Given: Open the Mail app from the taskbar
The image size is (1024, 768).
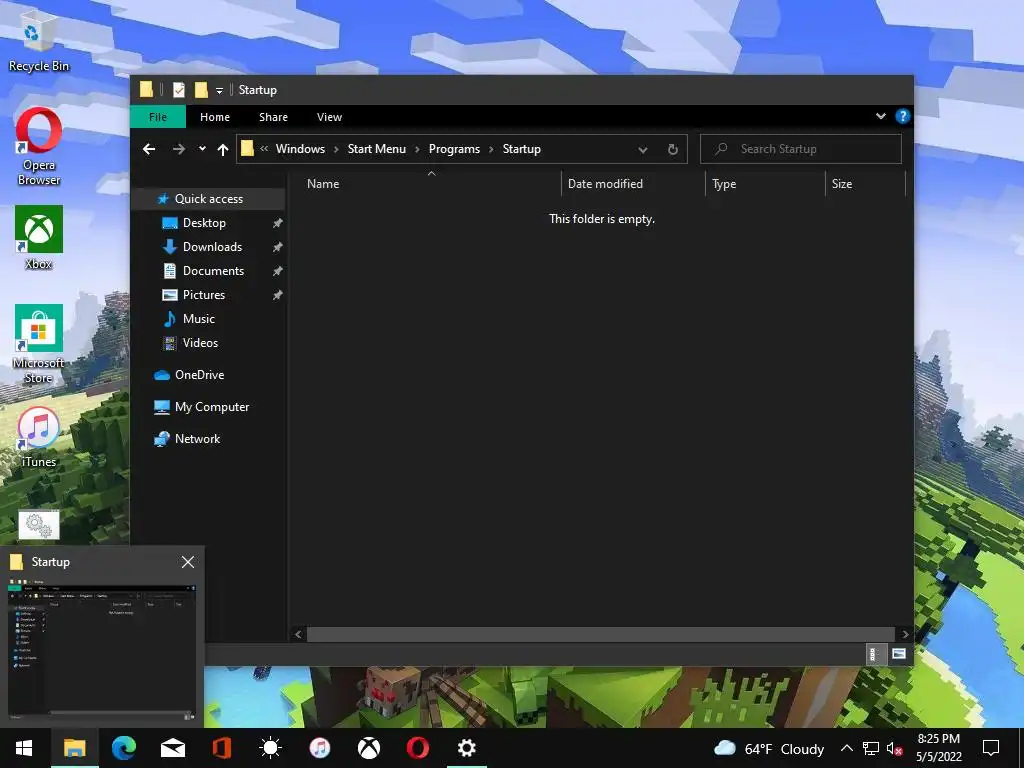Looking at the screenshot, I should tap(173, 748).
